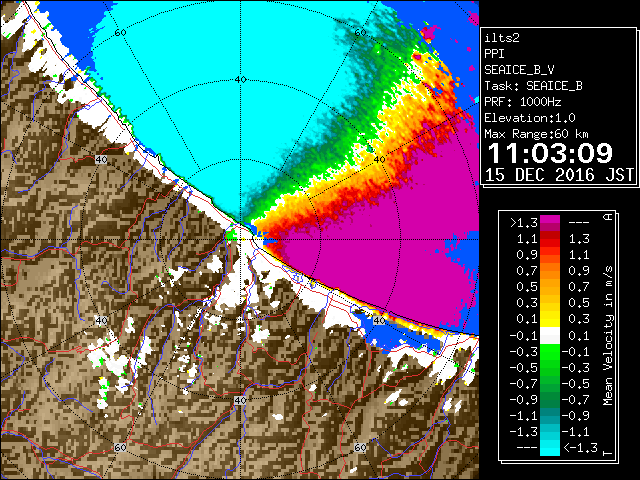Click the >1.3 legend label
The width and height of the screenshot is (640, 480).
click(523, 223)
